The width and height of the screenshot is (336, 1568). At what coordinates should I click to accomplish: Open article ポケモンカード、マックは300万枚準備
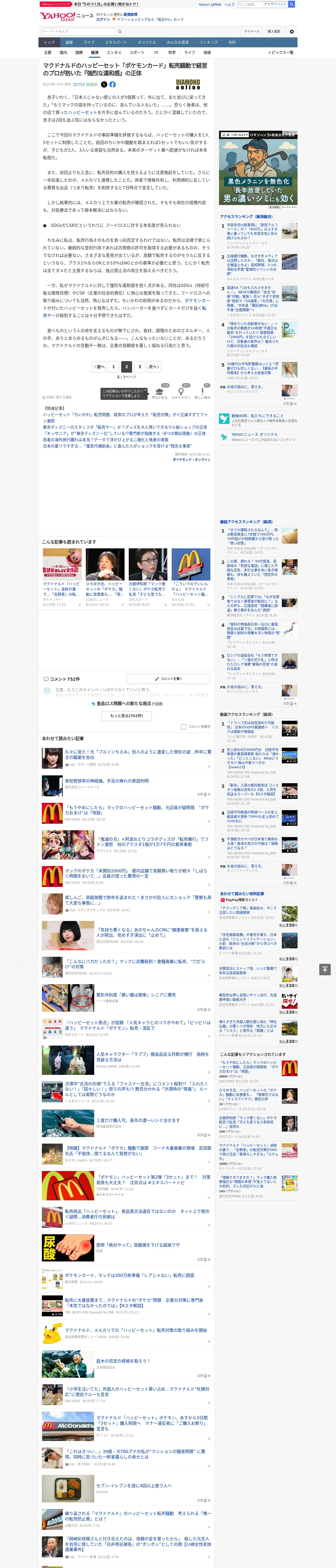pyautogui.click(x=130, y=1275)
